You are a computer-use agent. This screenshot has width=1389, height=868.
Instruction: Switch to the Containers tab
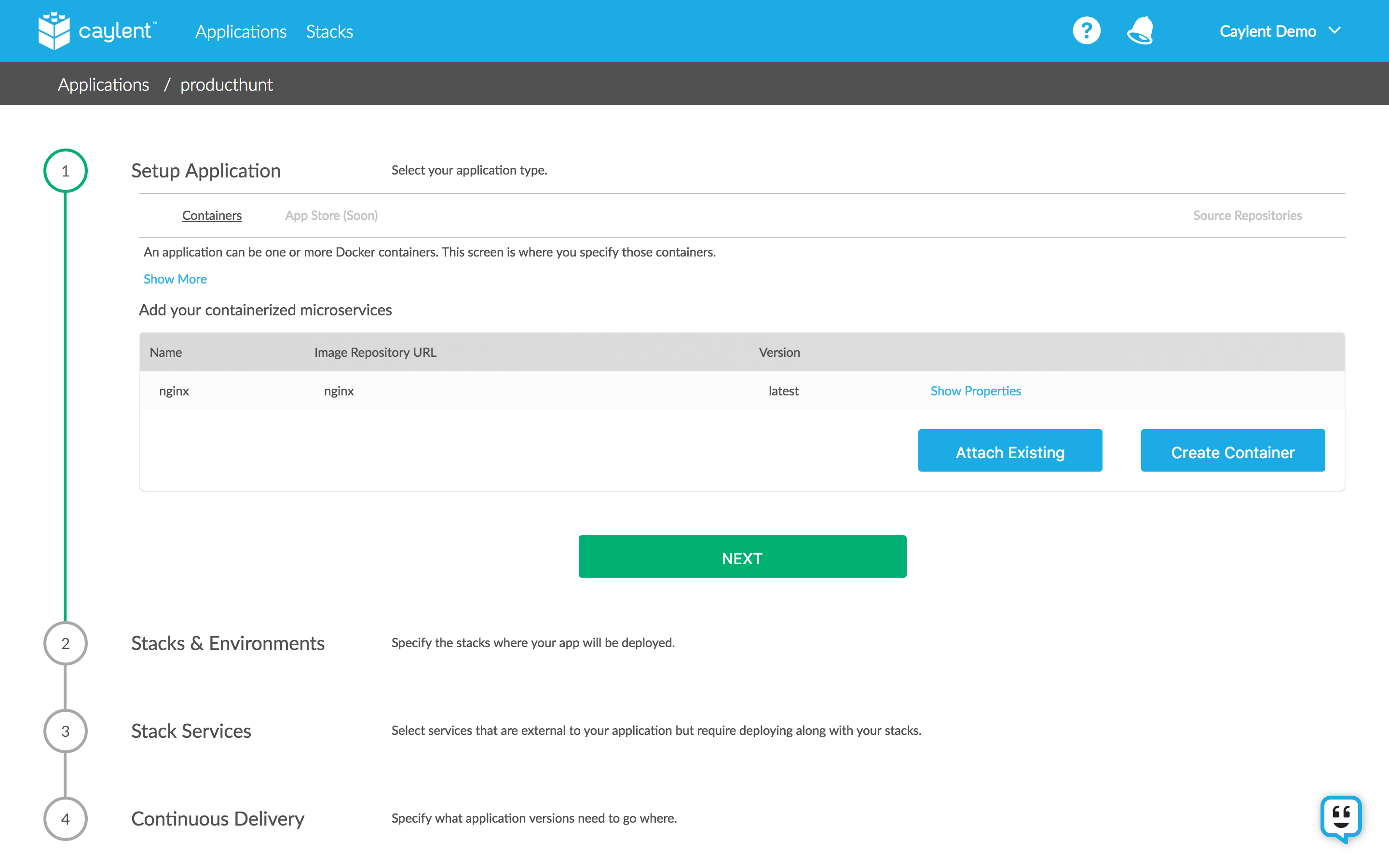pos(212,215)
